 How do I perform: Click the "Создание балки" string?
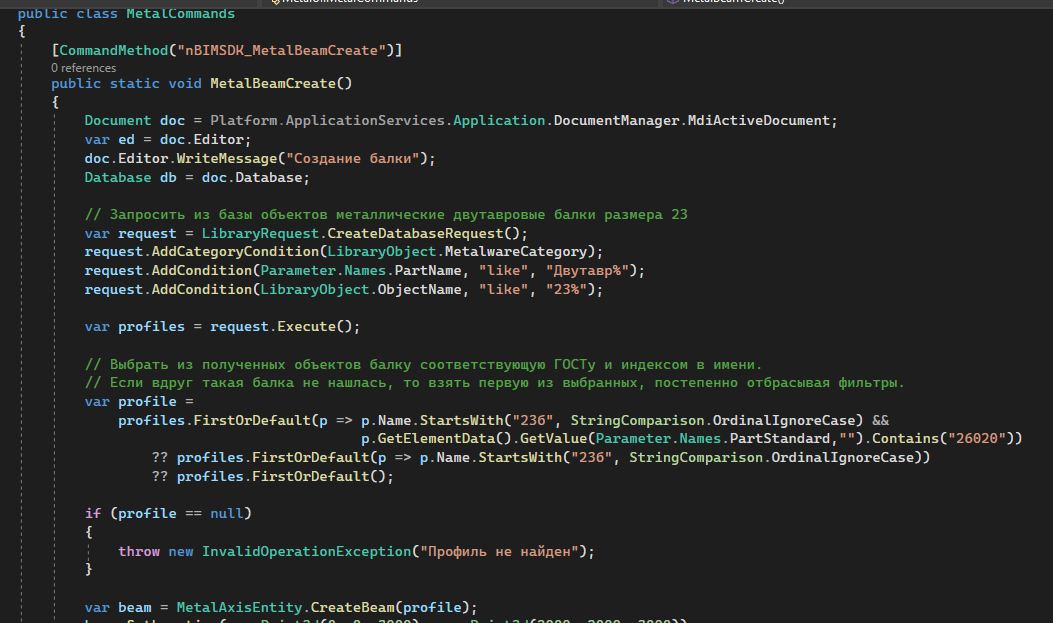point(353,158)
